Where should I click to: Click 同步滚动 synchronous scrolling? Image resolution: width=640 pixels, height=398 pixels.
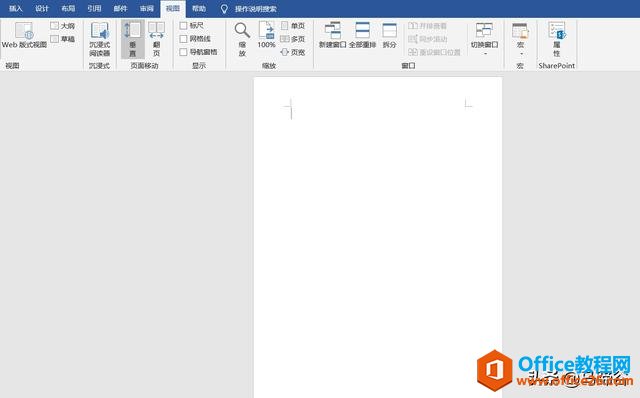[x=427, y=39]
